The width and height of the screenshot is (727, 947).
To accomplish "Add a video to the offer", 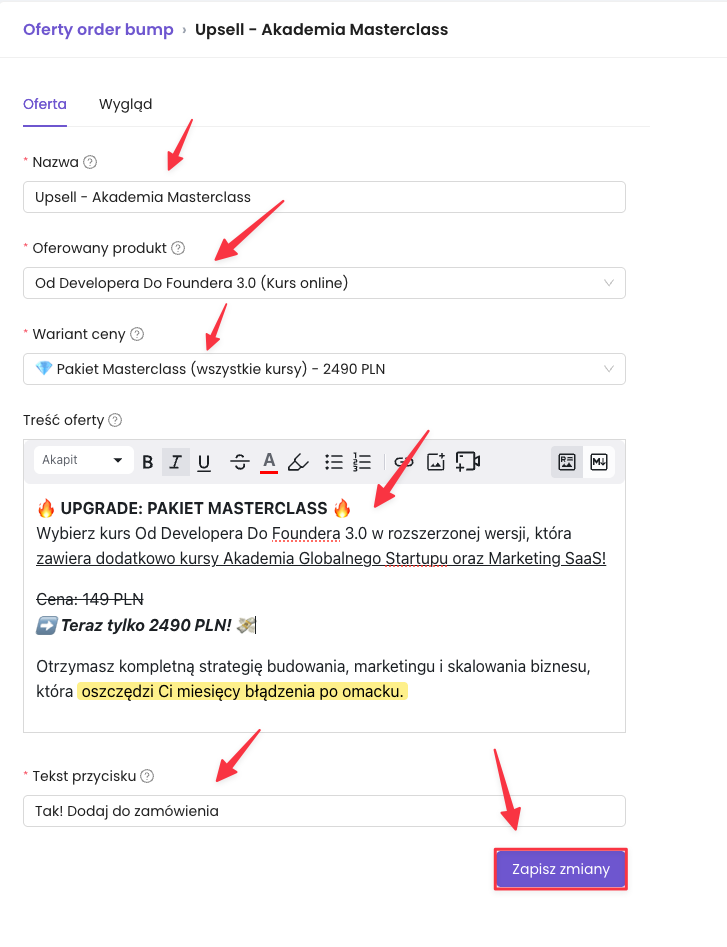I will [x=468, y=461].
